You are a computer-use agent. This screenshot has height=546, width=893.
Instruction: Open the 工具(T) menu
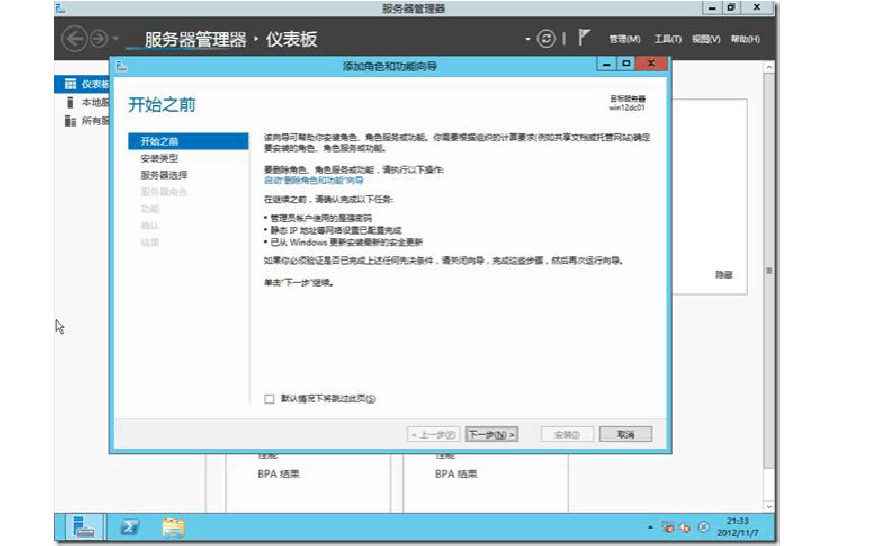667,39
